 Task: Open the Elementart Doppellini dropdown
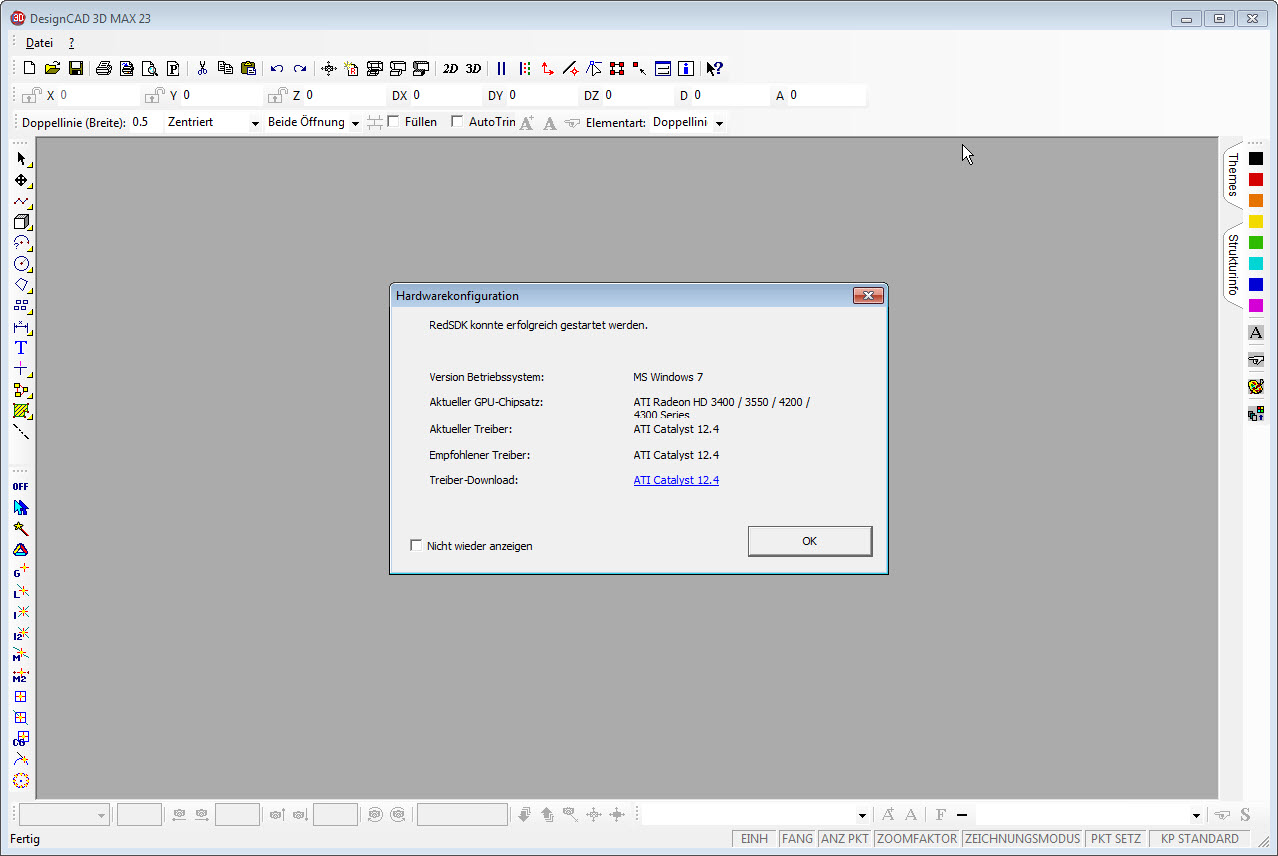(719, 121)
